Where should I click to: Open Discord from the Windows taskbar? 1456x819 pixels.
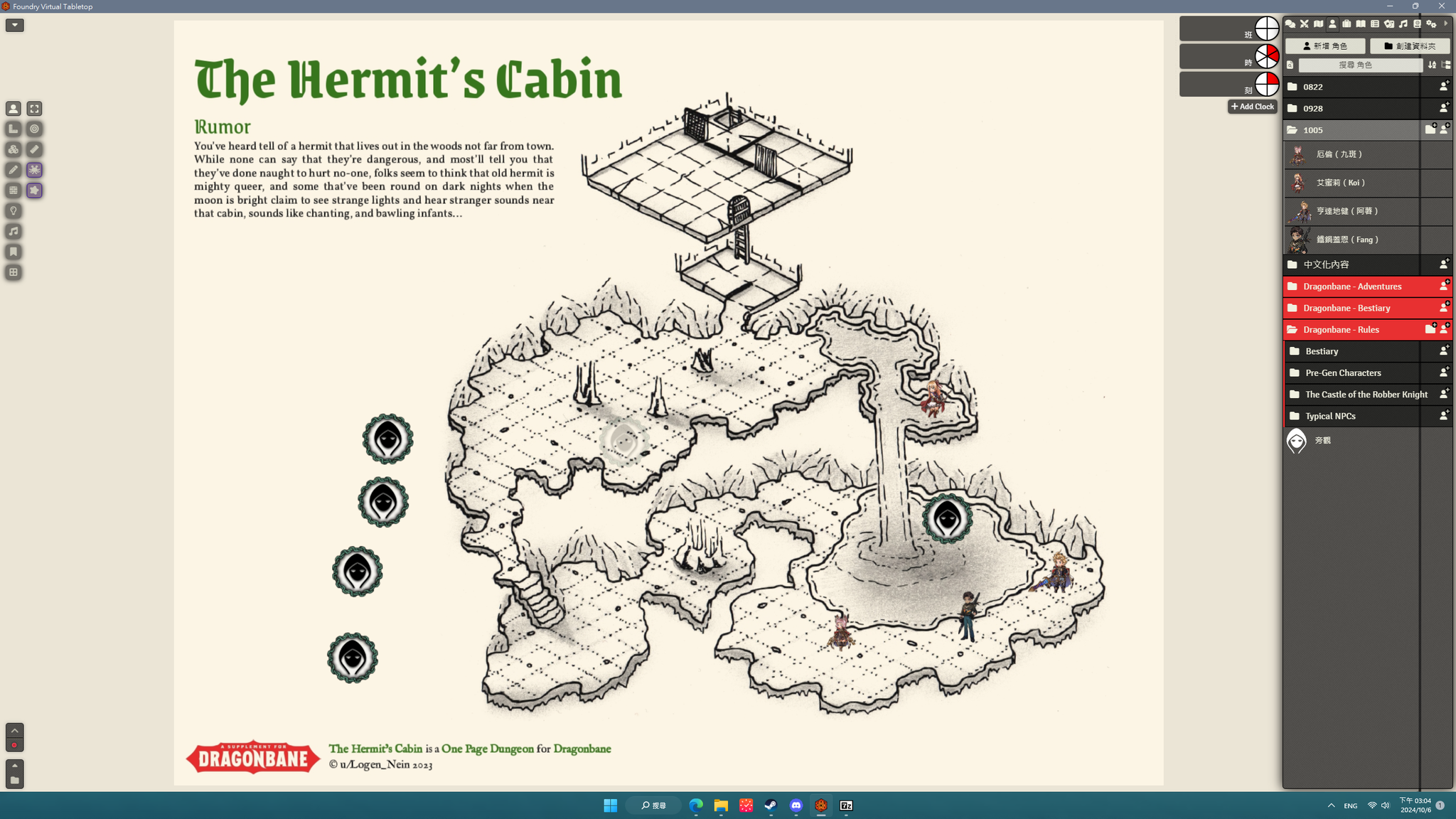tap(796, 805)
